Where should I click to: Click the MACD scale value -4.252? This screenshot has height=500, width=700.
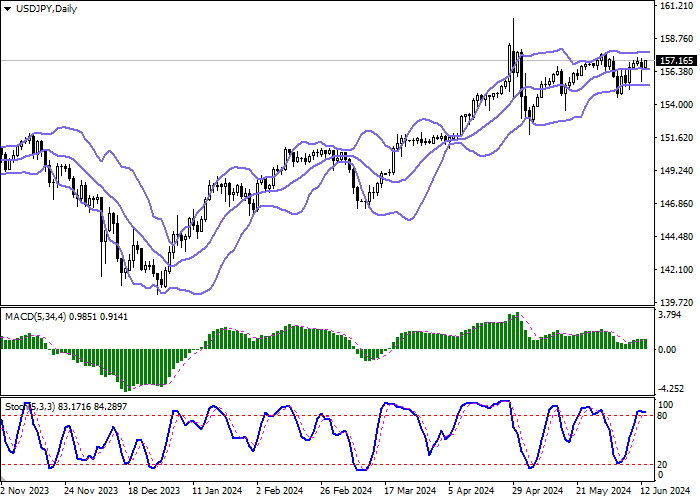[670, 389]
